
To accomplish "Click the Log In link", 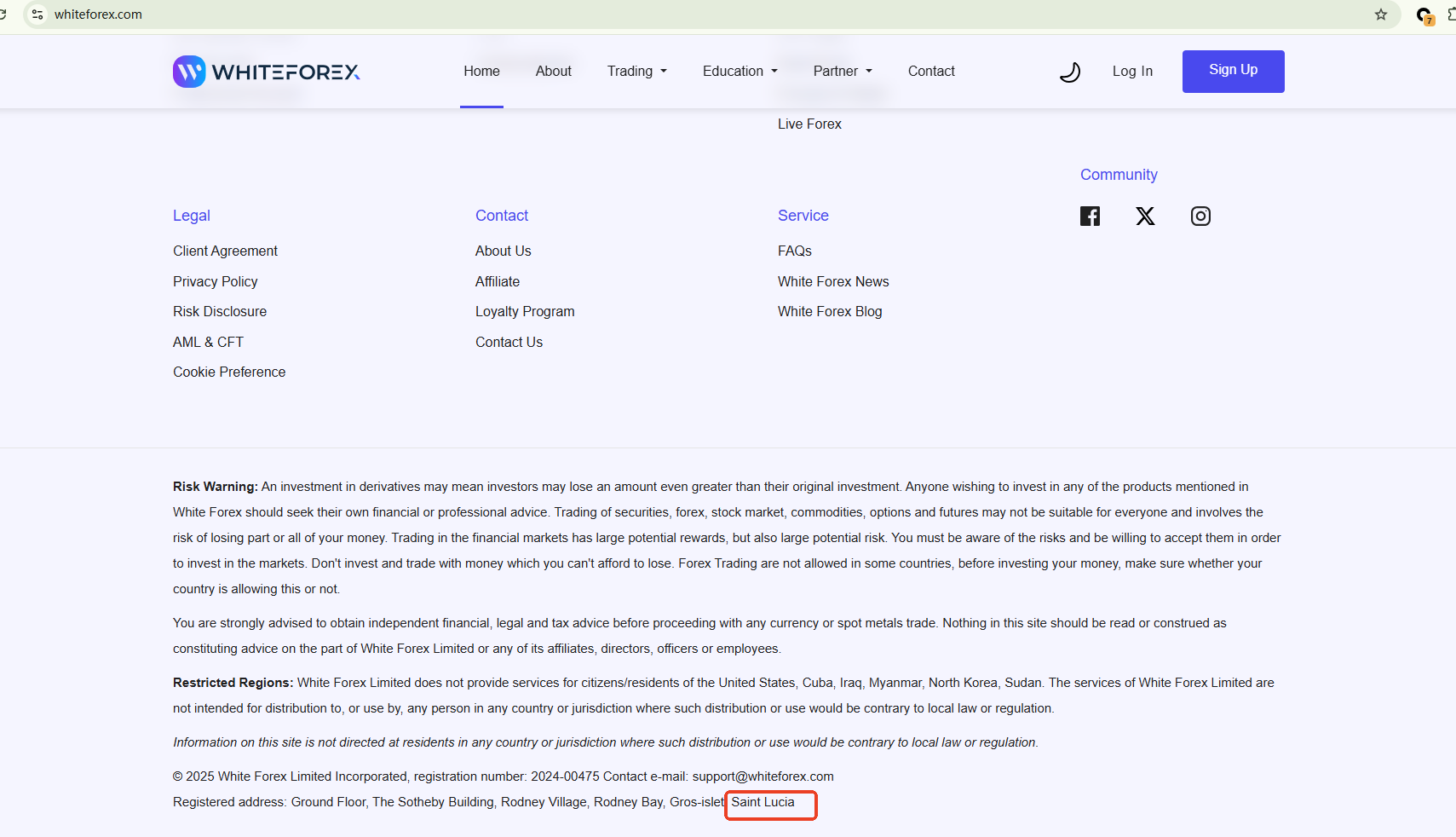I will [x=1132, y=72].
